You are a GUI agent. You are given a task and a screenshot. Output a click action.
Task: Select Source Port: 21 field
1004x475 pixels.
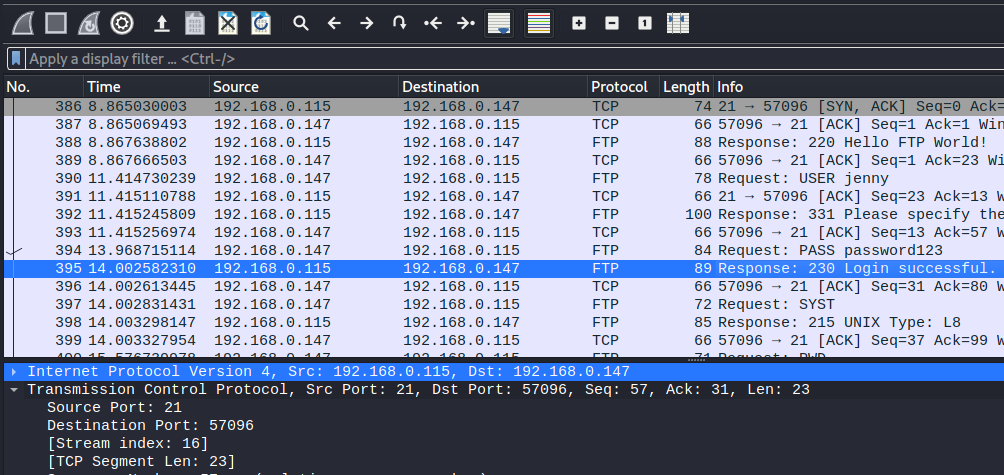114,407
